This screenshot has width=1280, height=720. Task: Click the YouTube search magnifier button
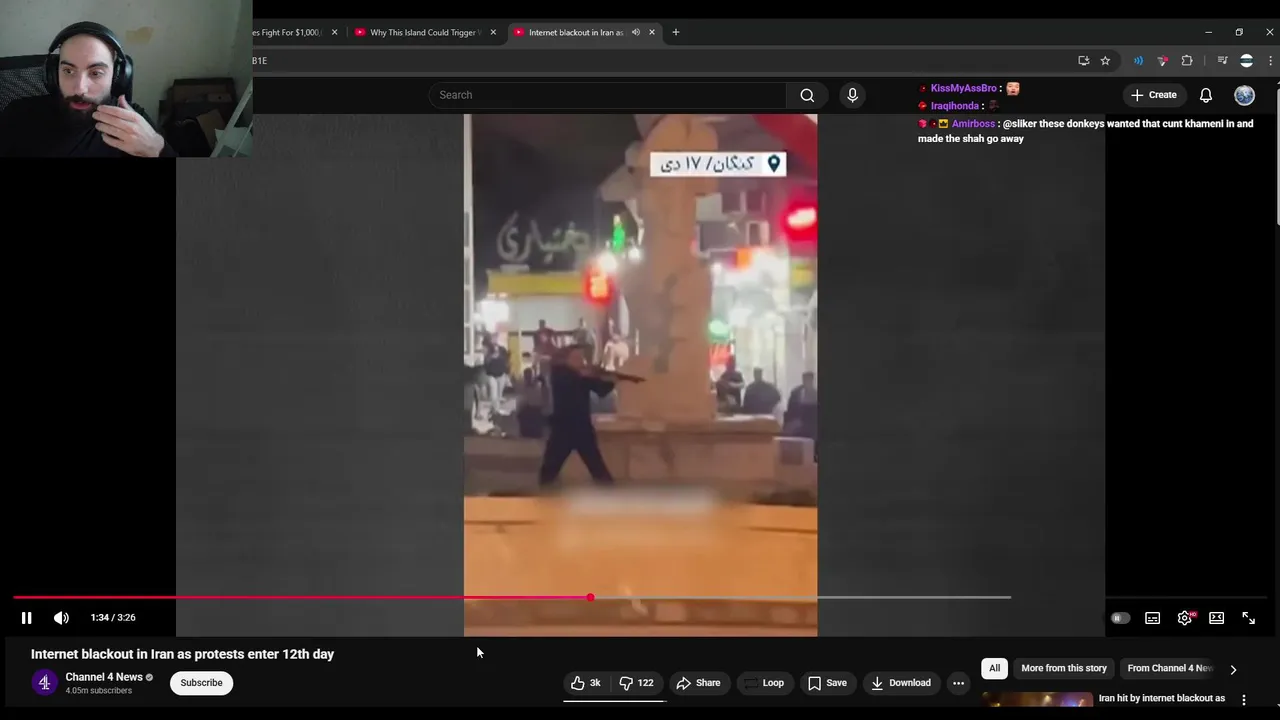[807, 95]
